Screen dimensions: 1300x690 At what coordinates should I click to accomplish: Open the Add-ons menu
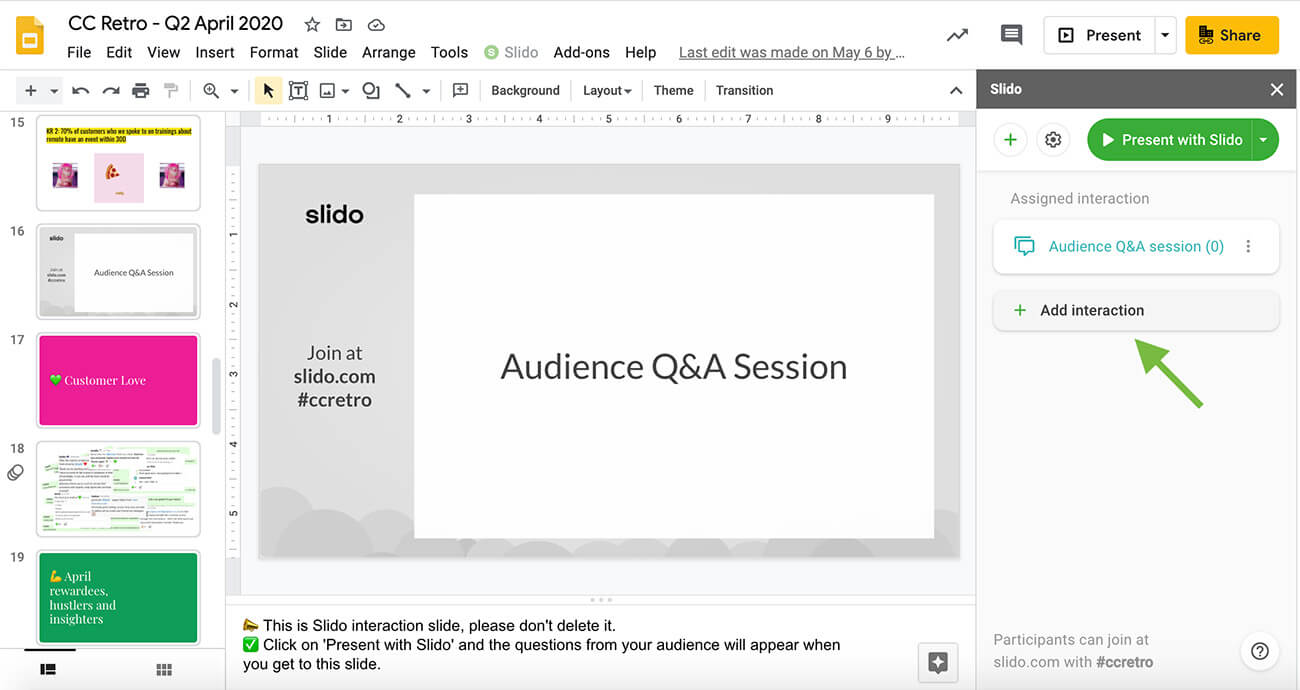point(581,52)
